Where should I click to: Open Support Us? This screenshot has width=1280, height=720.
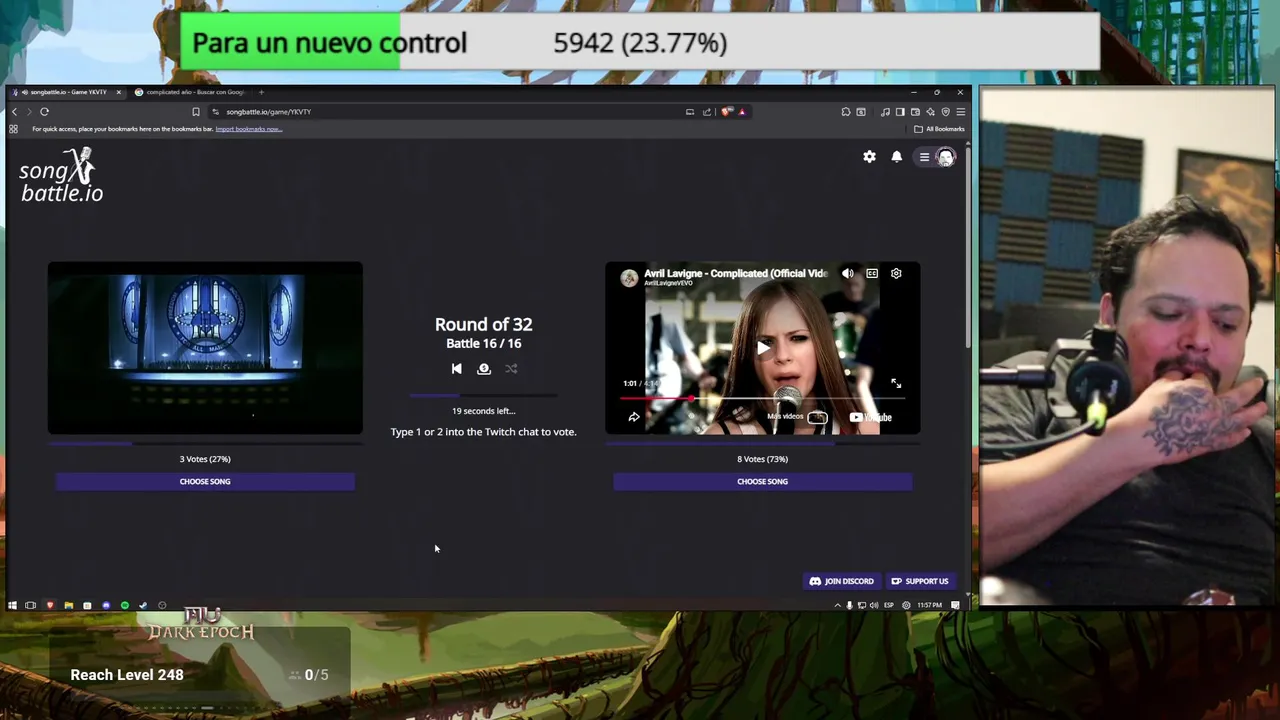(x=920, y=581)
